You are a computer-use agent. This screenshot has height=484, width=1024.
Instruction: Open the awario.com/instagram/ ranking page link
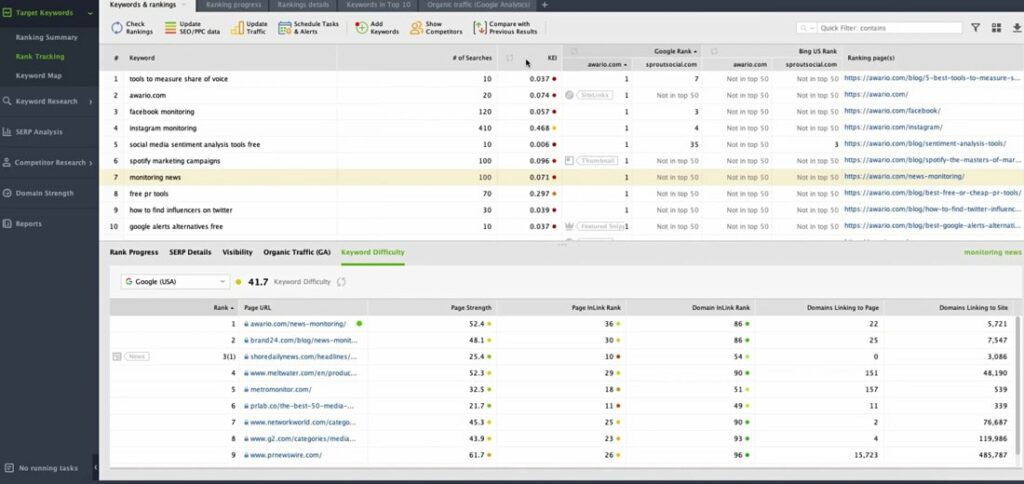tap(893, 127)
